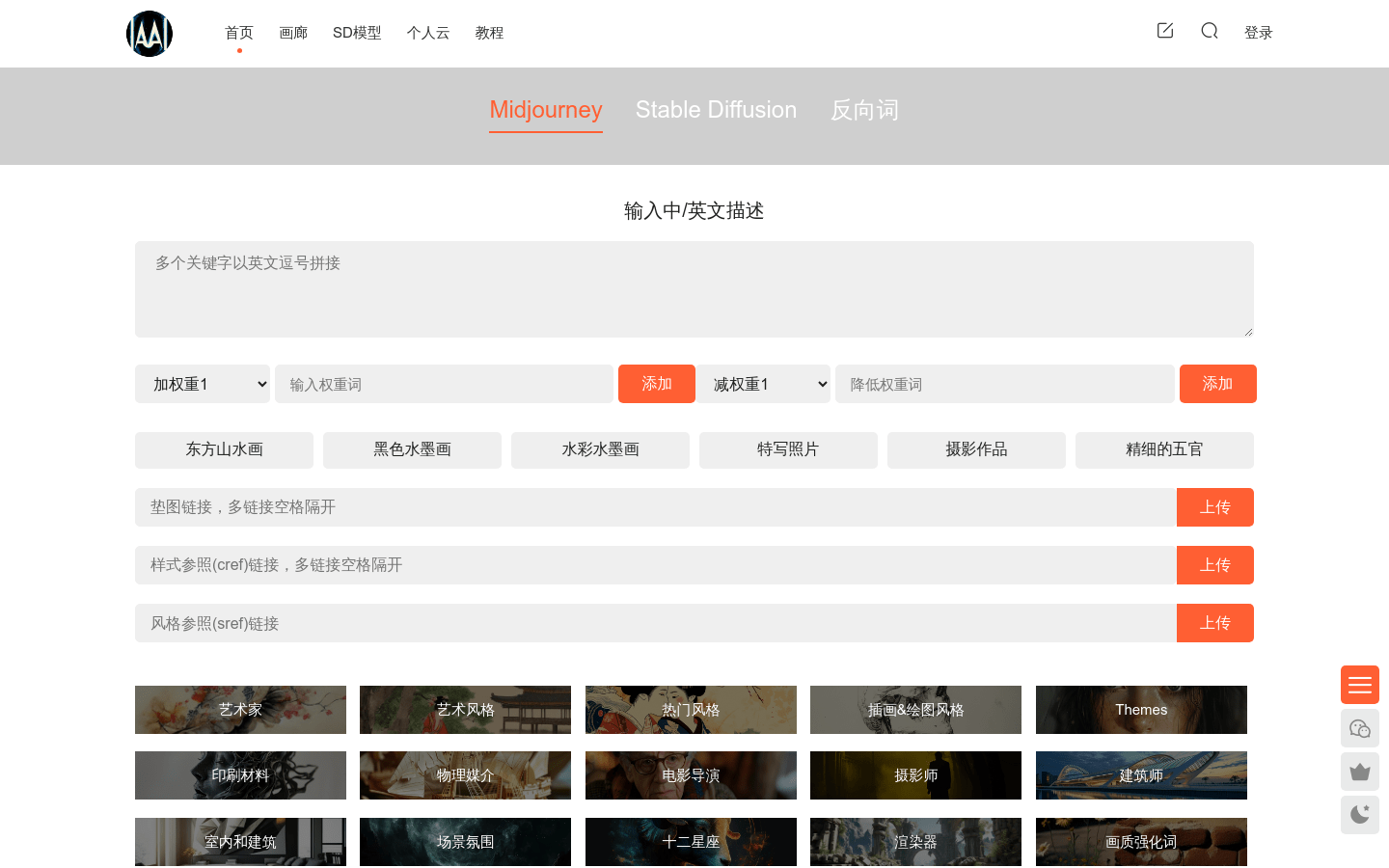Click the 风格参照(sref)链接 input field
Screen dimensions: 1389x868
click(x=656, y=623)
